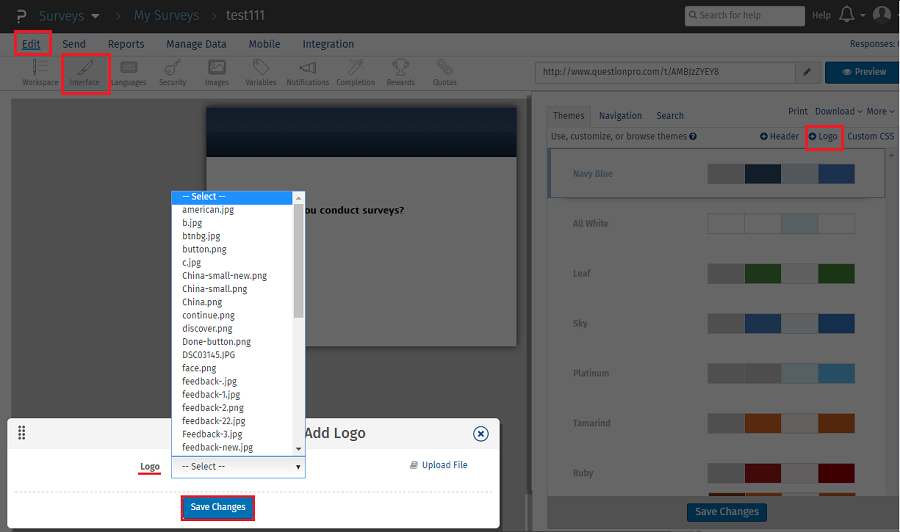This screenshot has width=900, height=532.
Task: Open the More options dropdown
Action: (x=880, y=111)
